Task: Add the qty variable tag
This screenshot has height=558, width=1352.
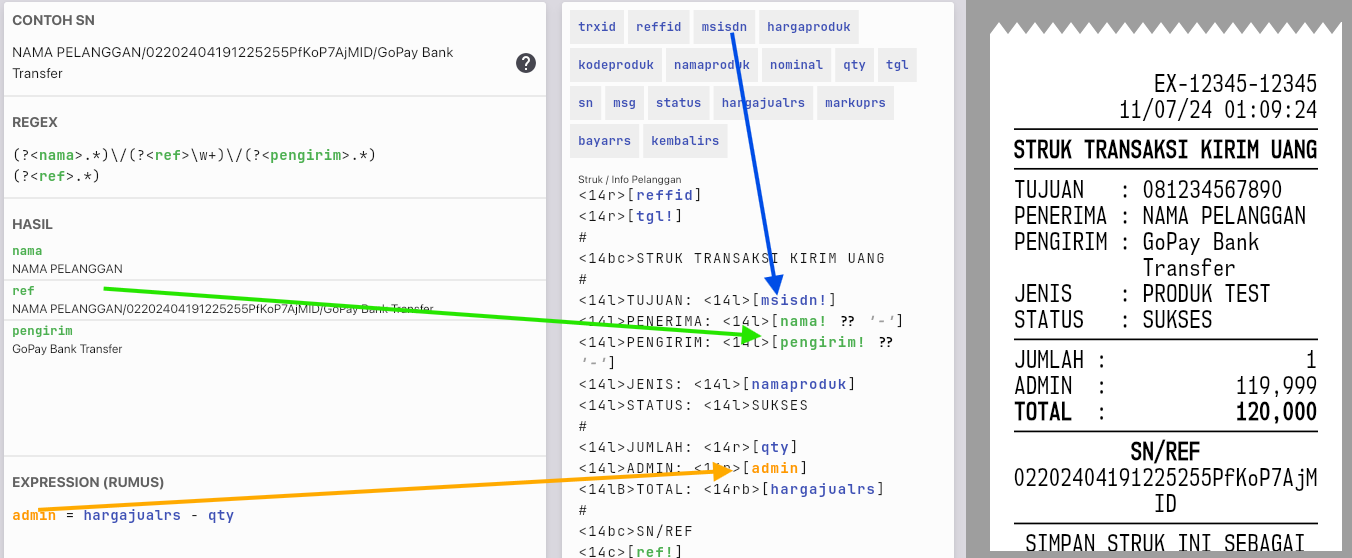Action: click(x=854, y=65)
